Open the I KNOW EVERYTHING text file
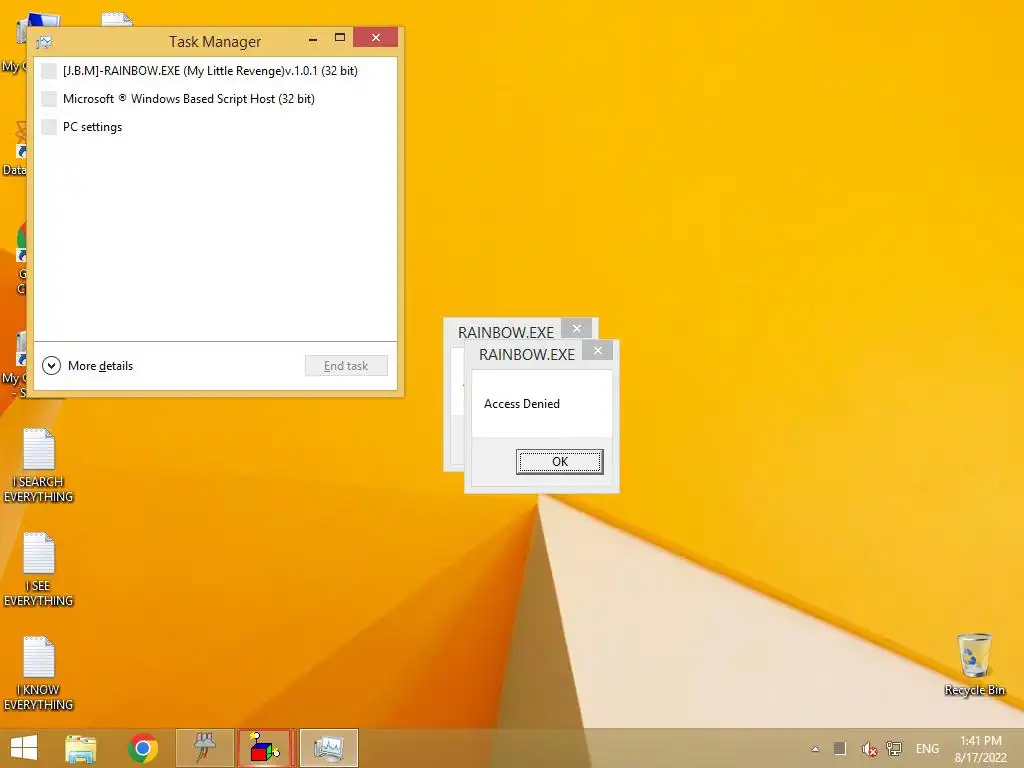 [39, 673]
